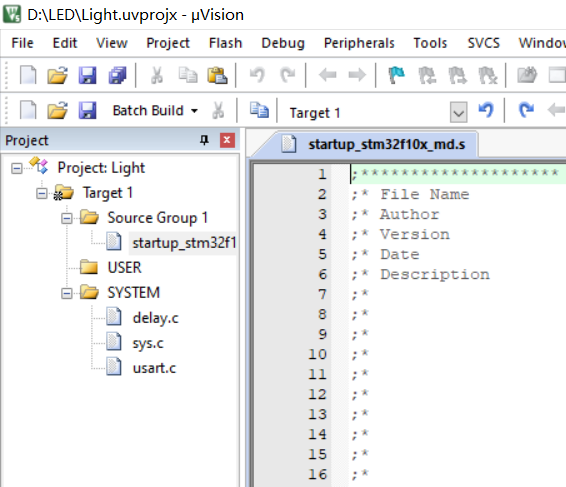Open the Debug menu
Viewport: 566px width, 487px height.
[283, 43]
